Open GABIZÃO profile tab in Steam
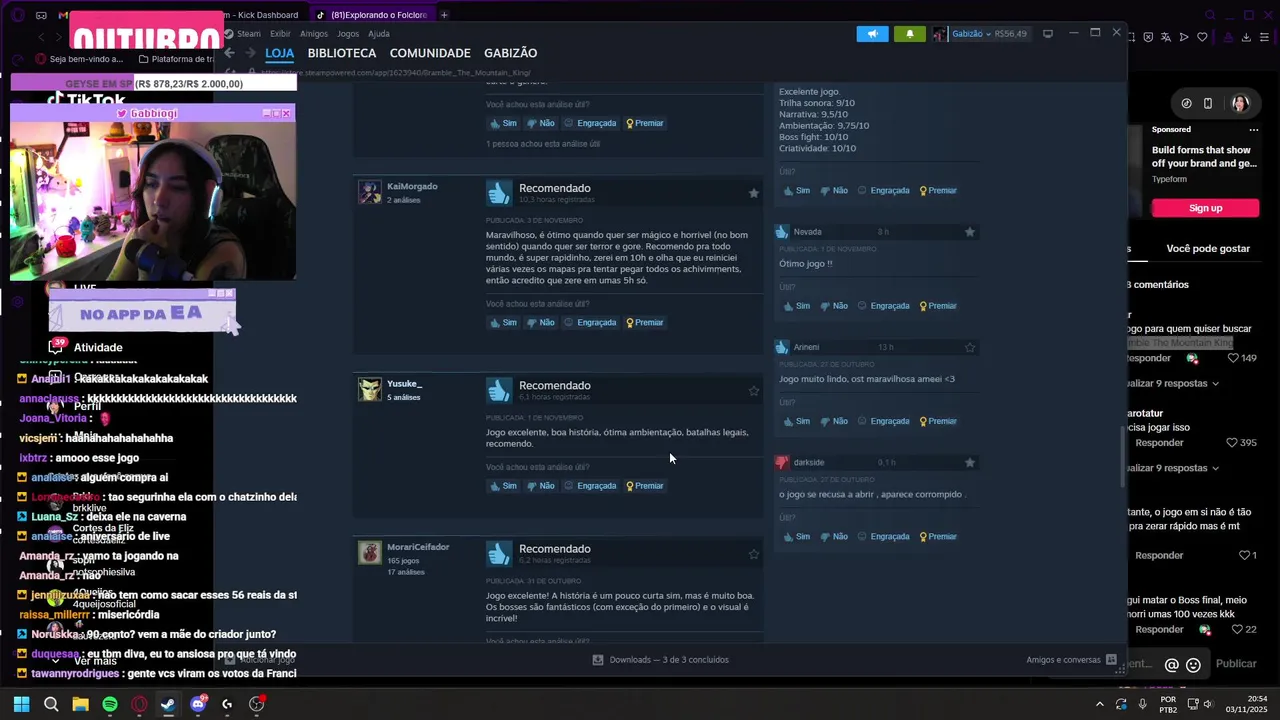This screenshot has height=720, width=1280. [x=510, y=53]
